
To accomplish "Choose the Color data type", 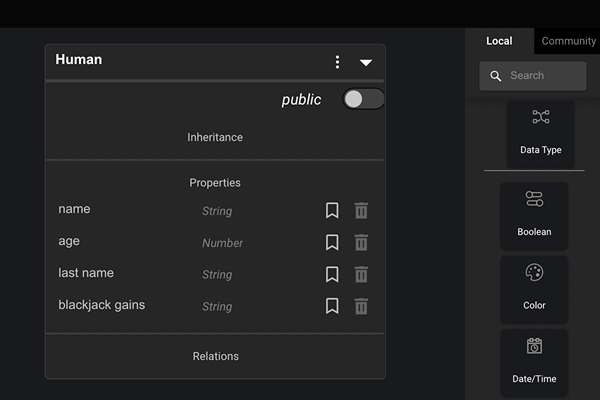I will pos(534,288).
